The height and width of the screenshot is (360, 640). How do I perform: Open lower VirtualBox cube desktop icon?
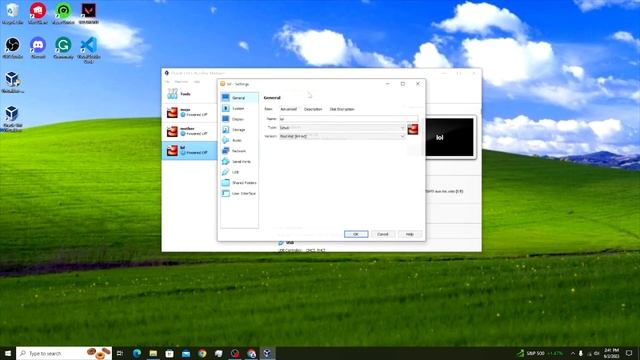coord(13,119)
